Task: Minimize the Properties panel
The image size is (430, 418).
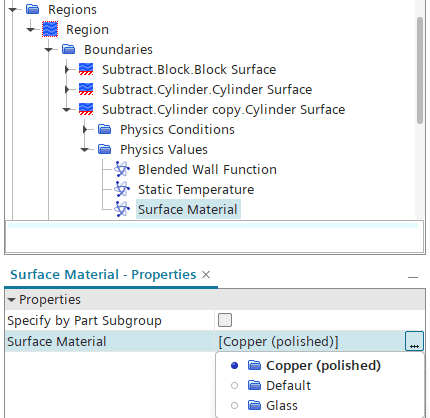Action: click(413, 277)
